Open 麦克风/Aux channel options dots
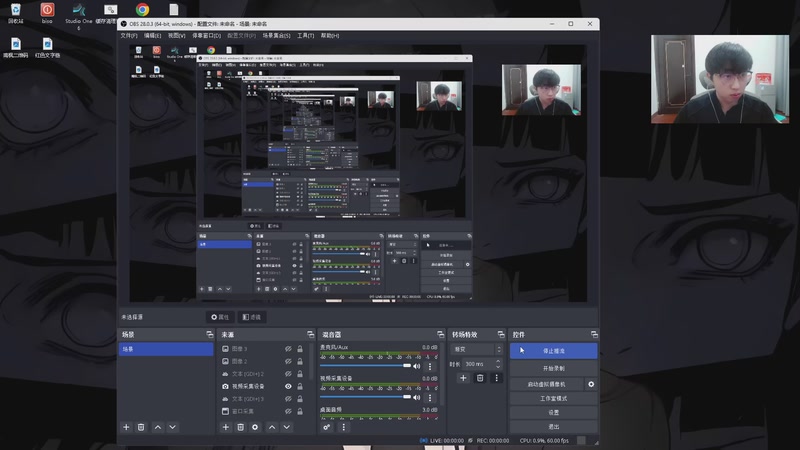Image resolution: width=800 pixels, height=450 pixels. 430,366
